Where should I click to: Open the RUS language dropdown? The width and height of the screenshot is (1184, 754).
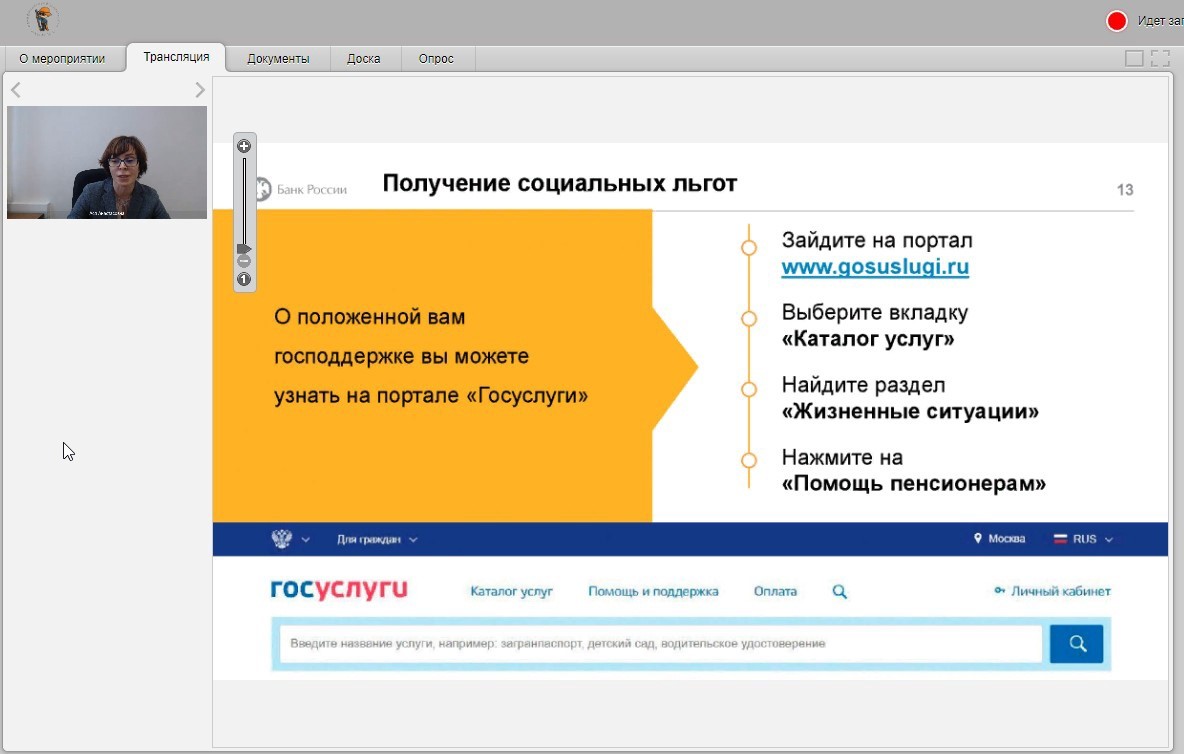1084,539
